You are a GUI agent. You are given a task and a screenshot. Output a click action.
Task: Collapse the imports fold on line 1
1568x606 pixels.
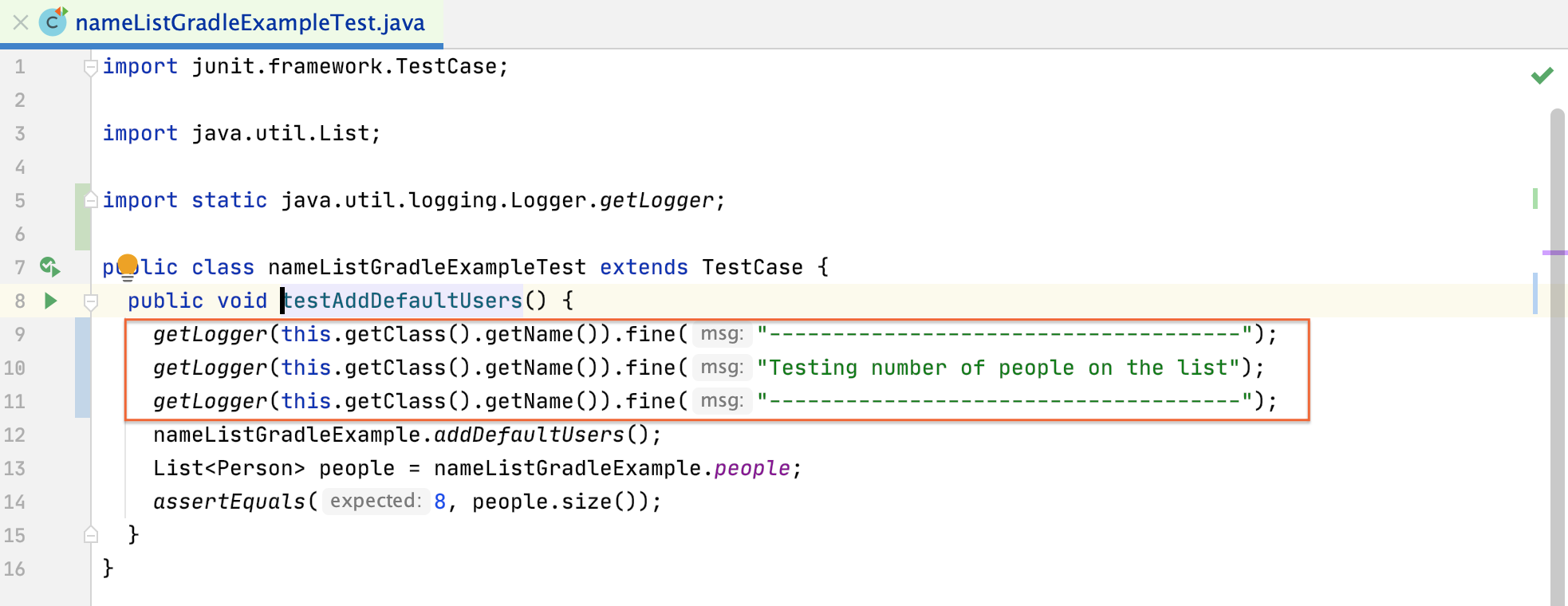pyautogui.click(x=91, y=67)
